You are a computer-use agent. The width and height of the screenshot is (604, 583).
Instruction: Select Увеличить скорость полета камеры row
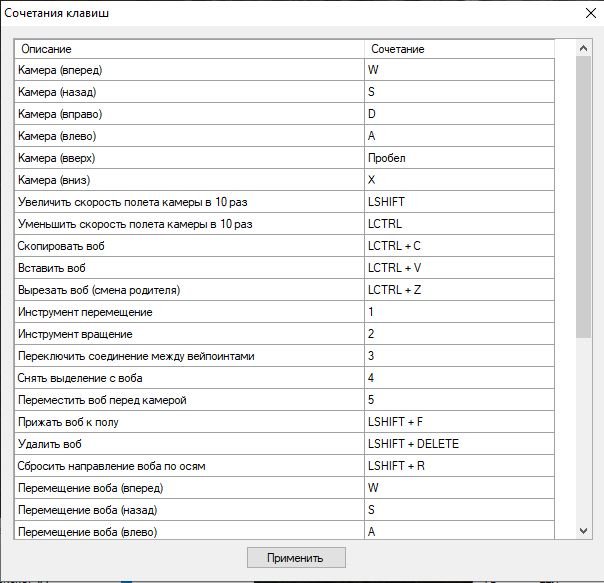point(189,202)
